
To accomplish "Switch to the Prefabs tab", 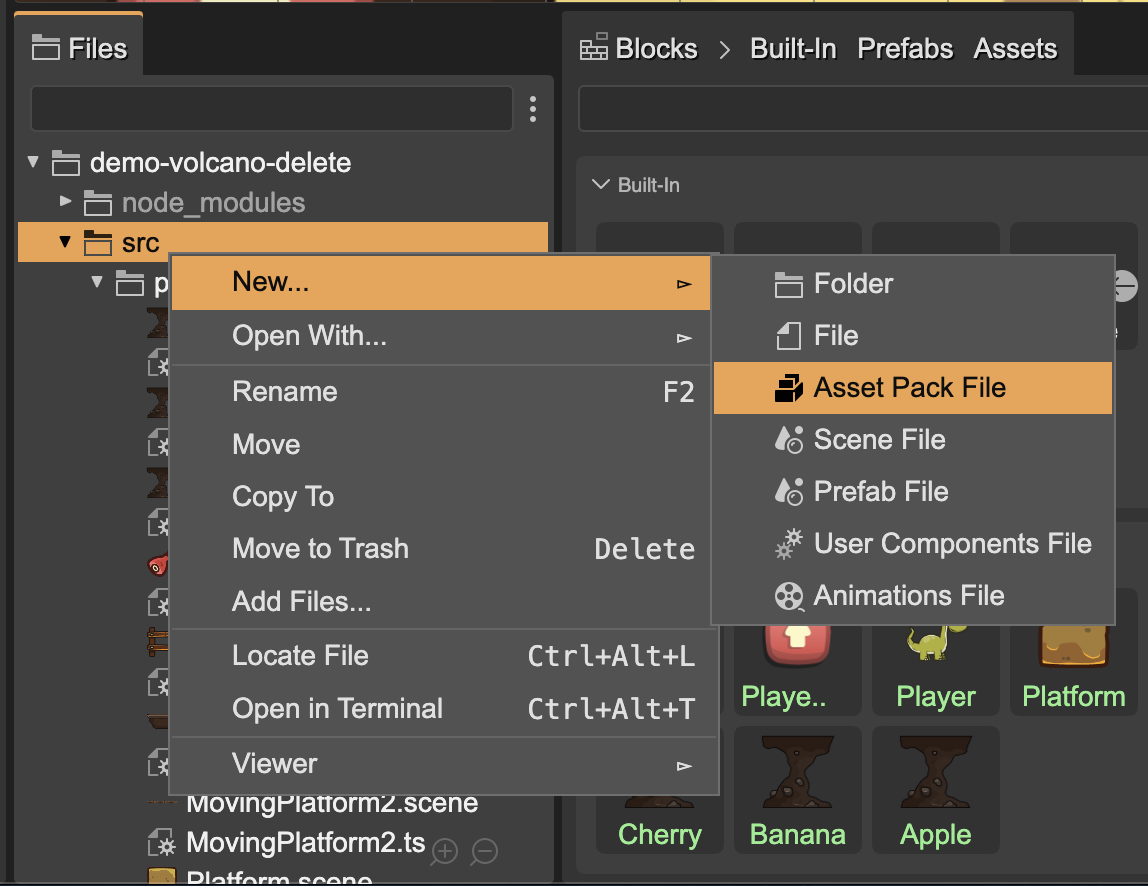I will 905,47.
